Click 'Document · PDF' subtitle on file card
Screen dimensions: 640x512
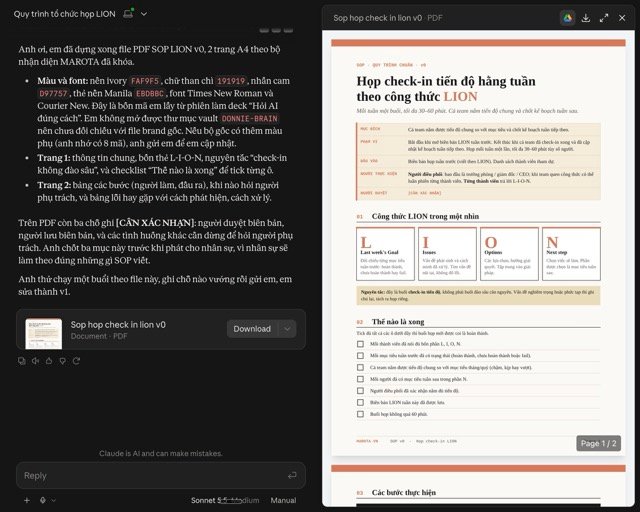pyautogui.click(x=99, y=336)
